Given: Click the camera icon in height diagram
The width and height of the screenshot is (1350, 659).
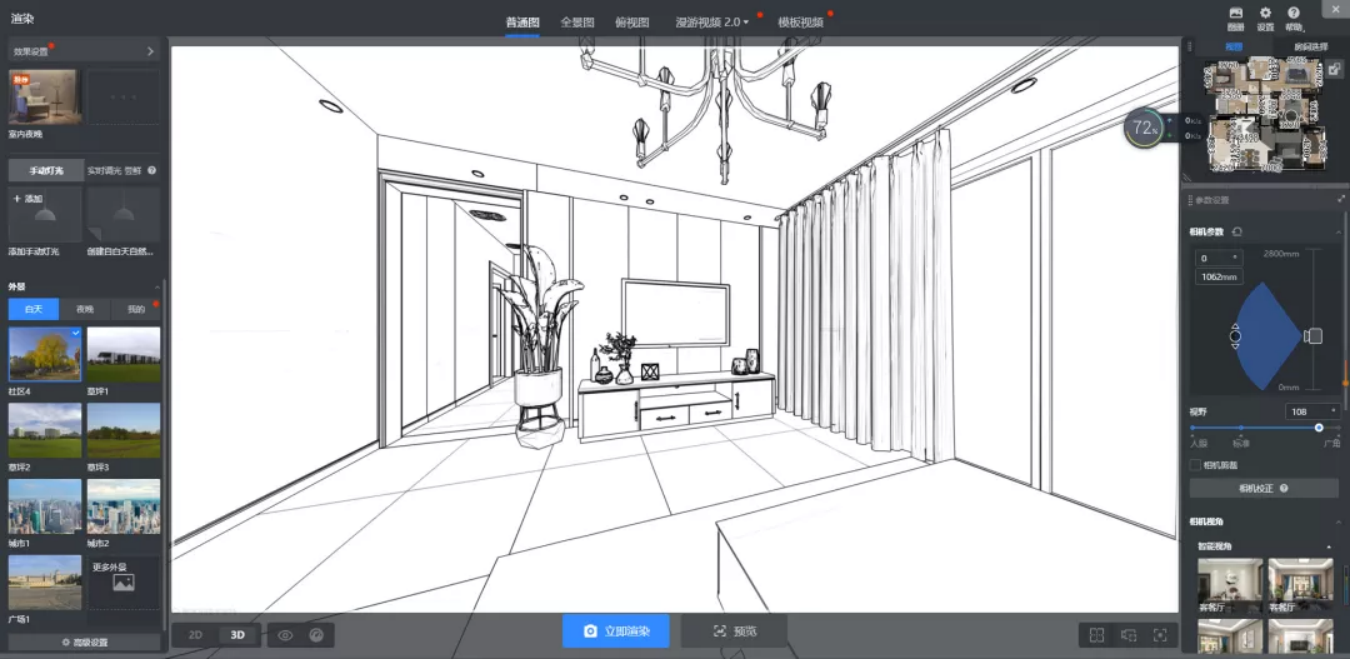Looking at the screenshot, I should tap(1313, 336).
